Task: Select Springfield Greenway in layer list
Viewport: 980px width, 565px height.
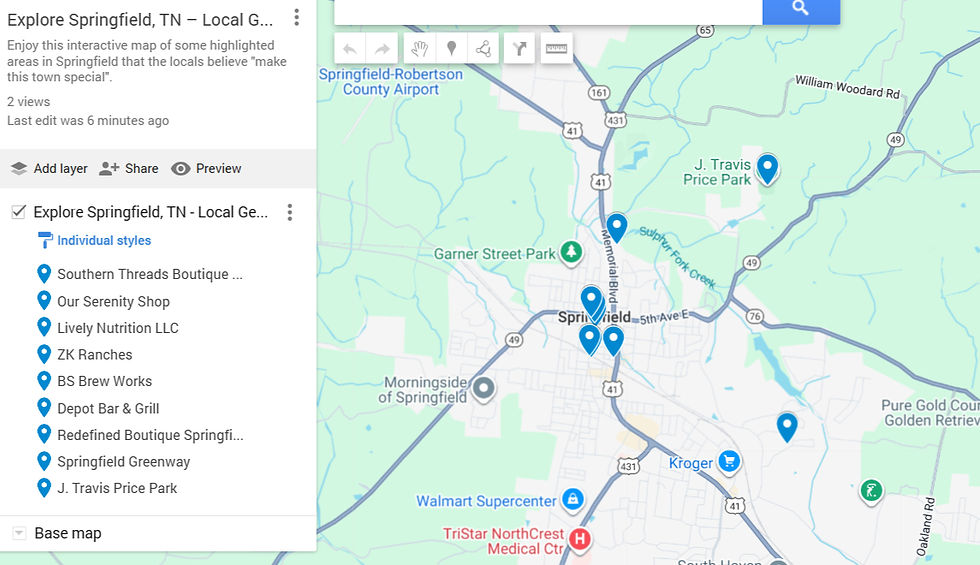Action: point(123,462)
